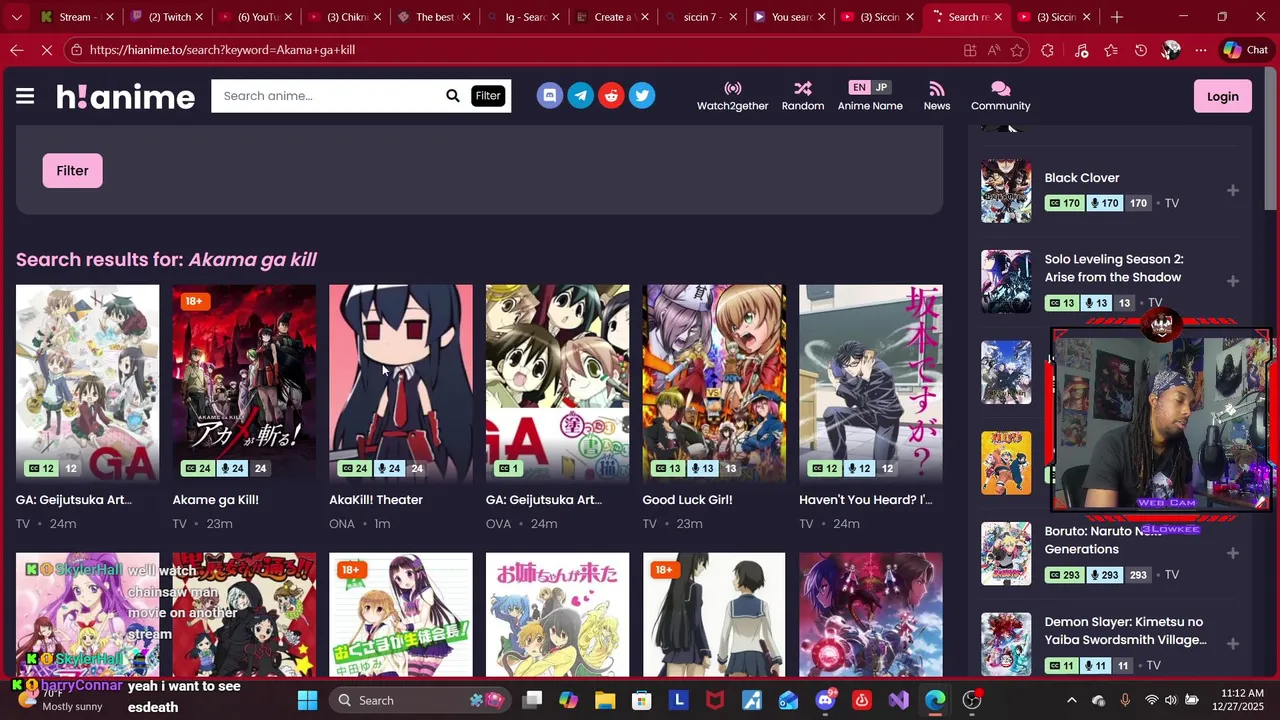This screenshot has width=1280, height=720.
Task: Click the HiAnime logo
Action: click(x=125, y=96)
